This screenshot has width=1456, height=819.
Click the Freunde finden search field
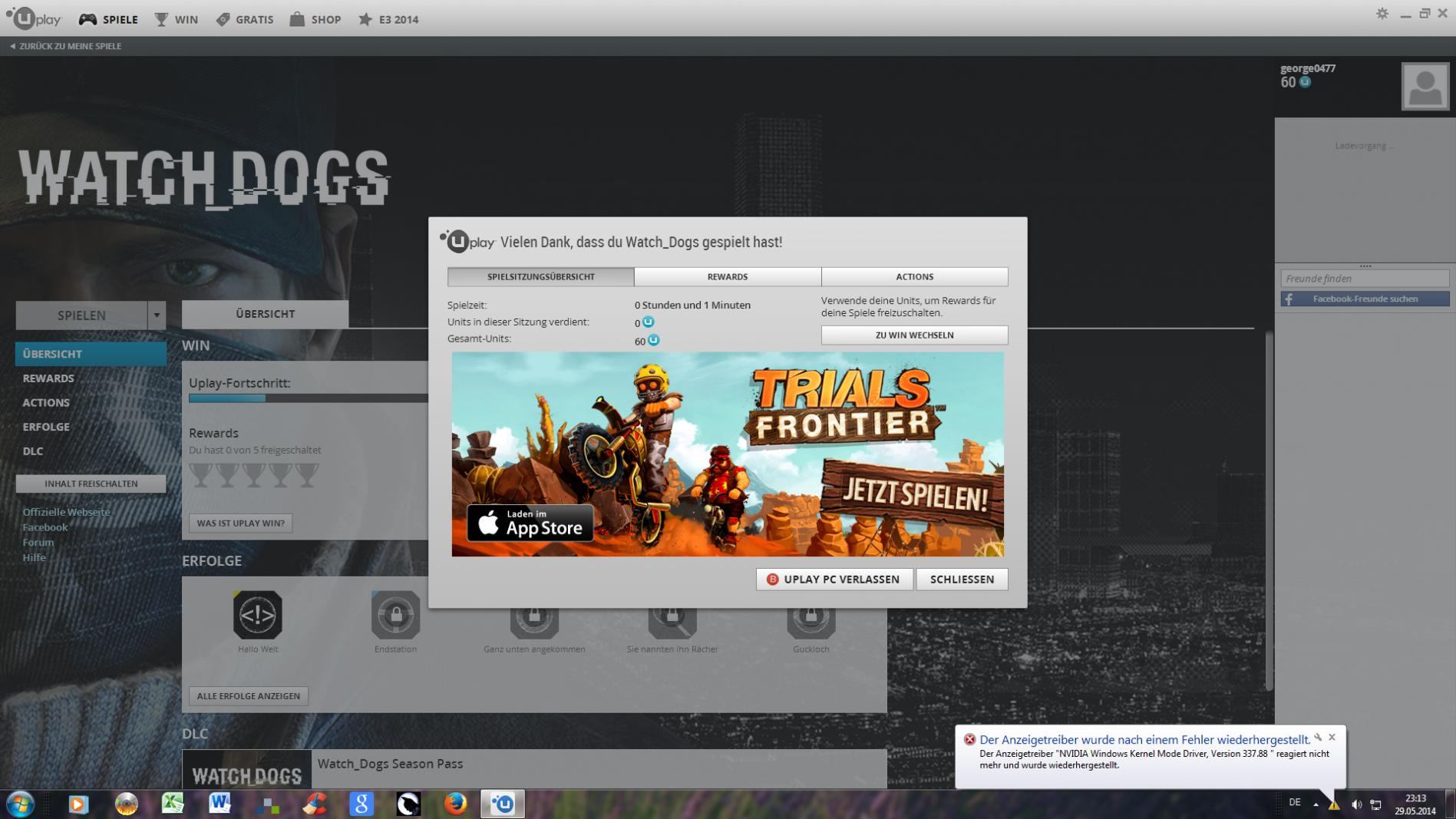coord(1365,279)
